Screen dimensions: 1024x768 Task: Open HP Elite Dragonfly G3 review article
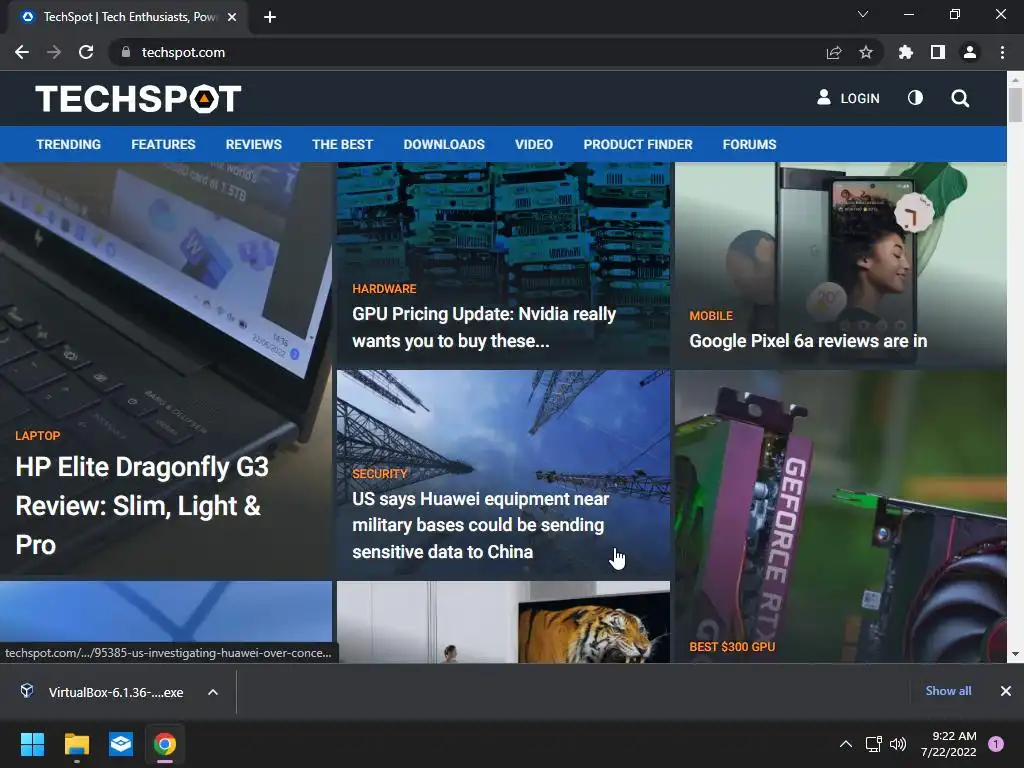pyautogui.click(x=142, y=505)
